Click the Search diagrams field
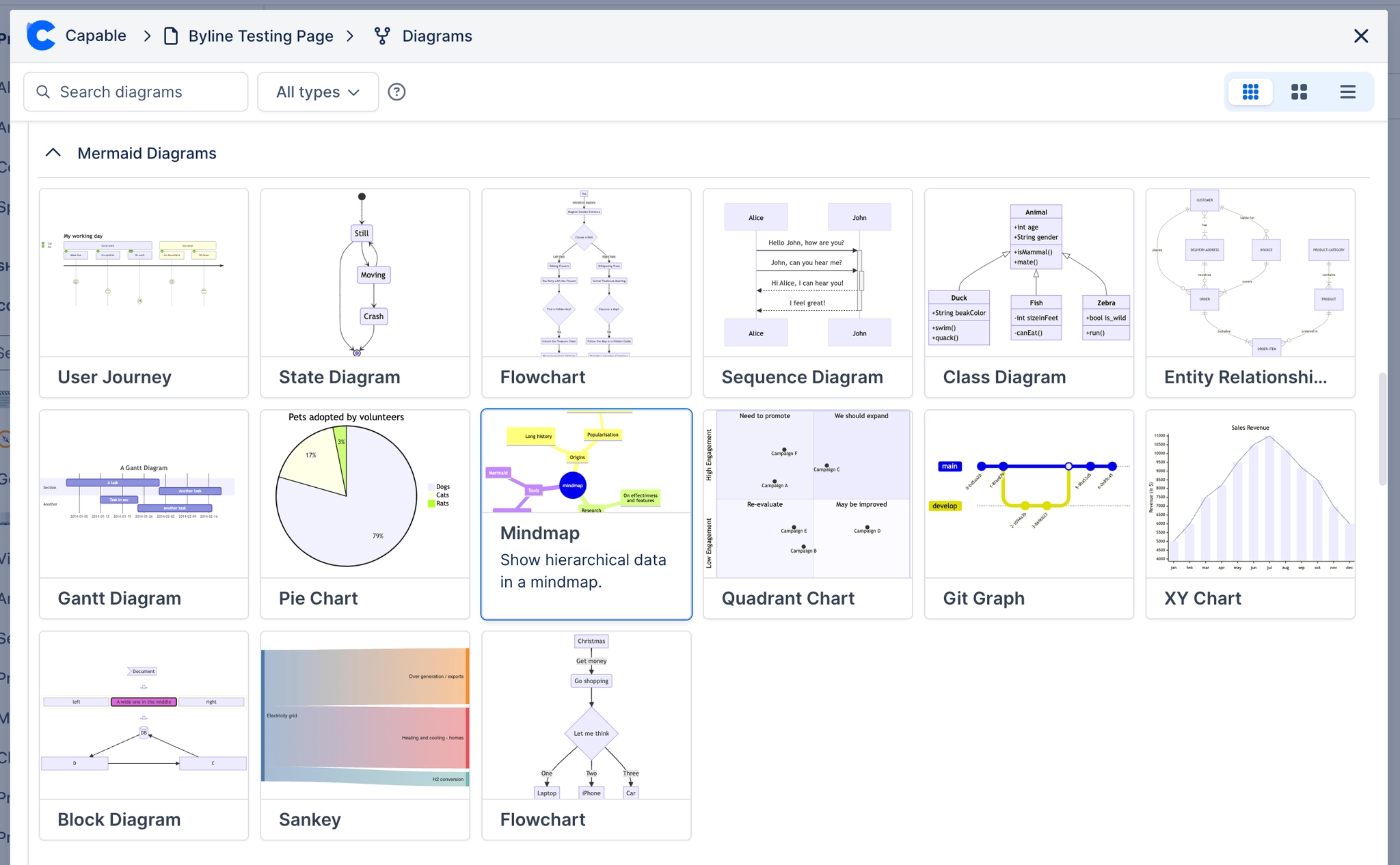The image size is (1400, 865). click(137, 92)
